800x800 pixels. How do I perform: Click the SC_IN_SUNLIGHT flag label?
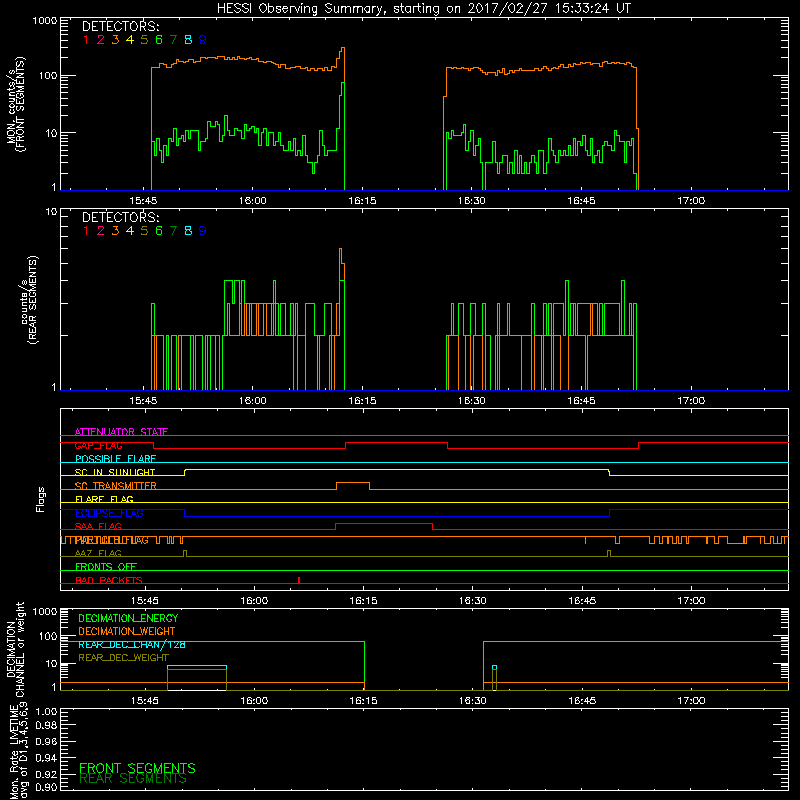[x=115, y=472]
